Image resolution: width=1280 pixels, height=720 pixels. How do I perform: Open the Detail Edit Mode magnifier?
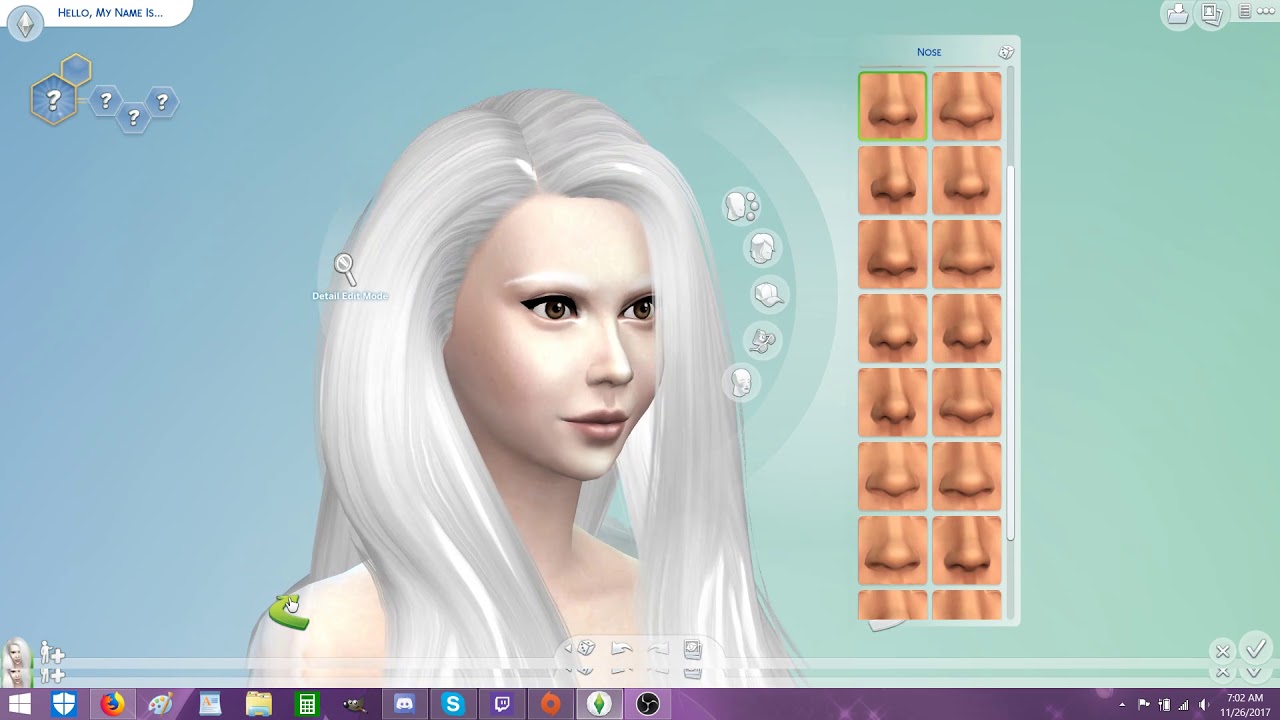pyautogui.click(x=345, y=267)
